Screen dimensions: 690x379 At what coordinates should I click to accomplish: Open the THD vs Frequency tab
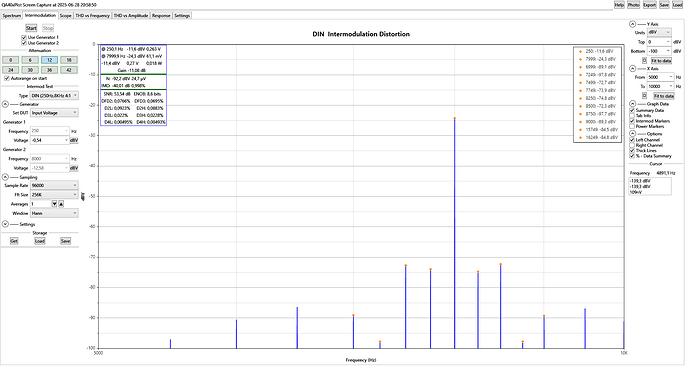pos(92,15)
